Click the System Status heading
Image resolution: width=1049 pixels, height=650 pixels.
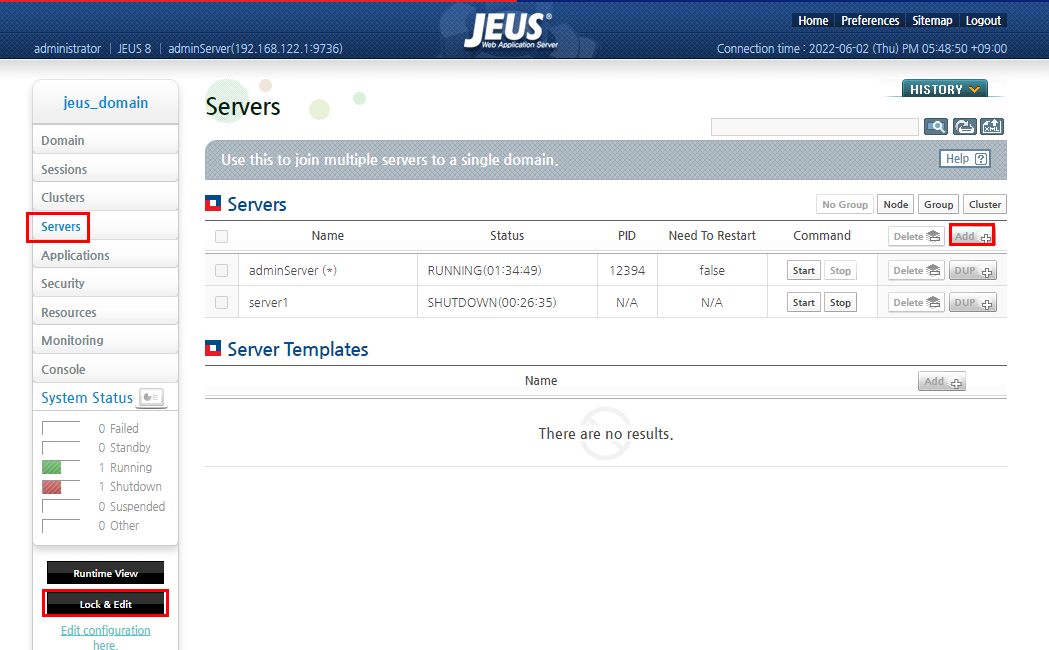pyautogui.click(x=87, y=397)
